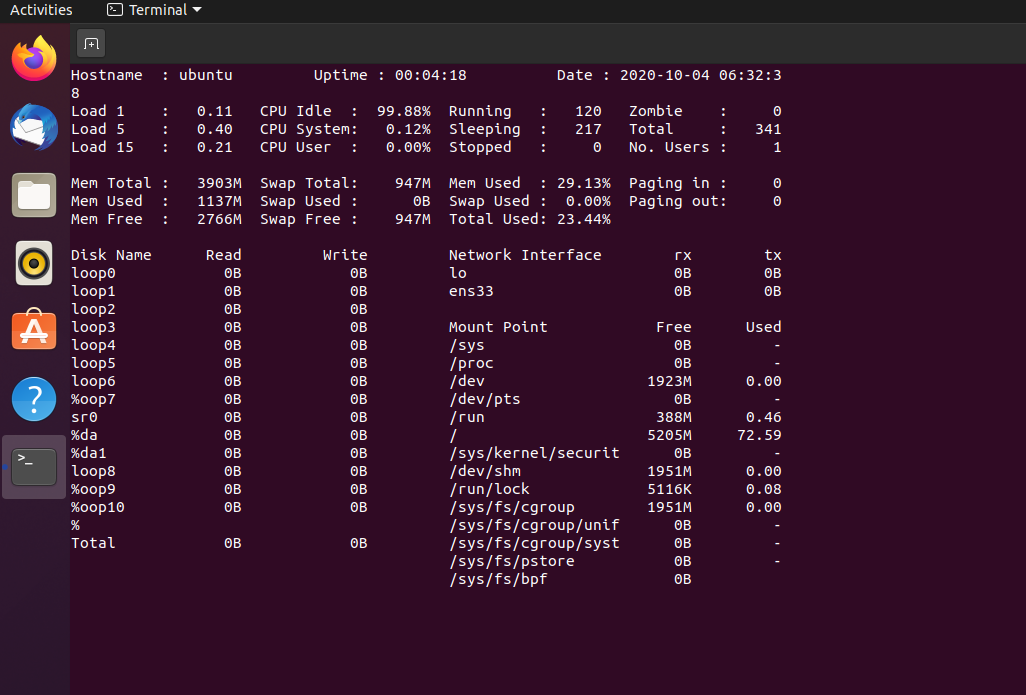Launch Rhythmbox music player
The image size is (1026, 695).
34,263
